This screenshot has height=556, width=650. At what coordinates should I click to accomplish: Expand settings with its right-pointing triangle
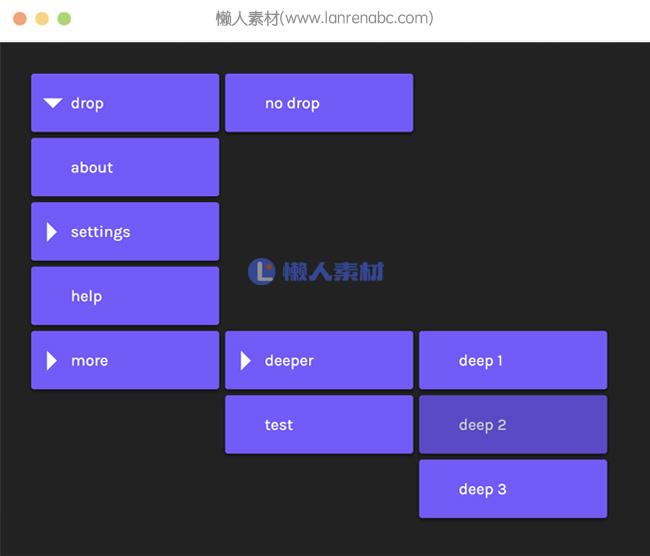51,232
